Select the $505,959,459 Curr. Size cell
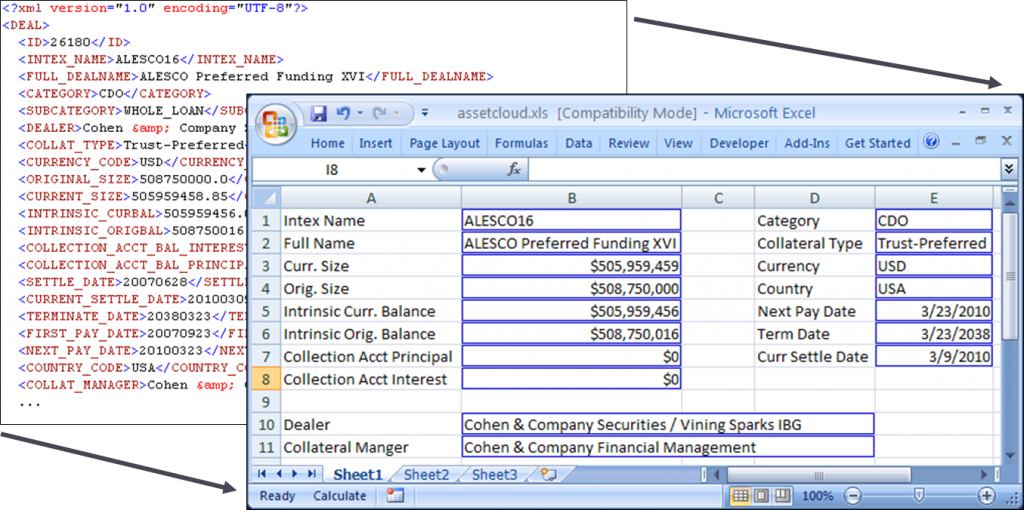Screen dimensions: 1024x510 point(571,266)
